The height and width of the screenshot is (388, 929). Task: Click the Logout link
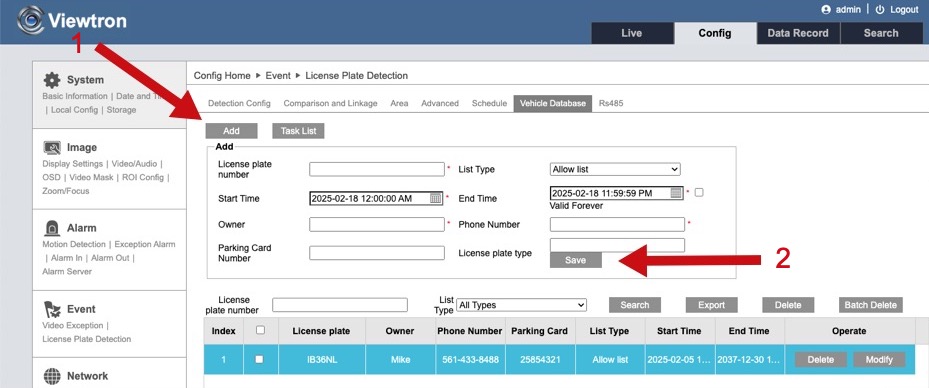tap(904, 9)
